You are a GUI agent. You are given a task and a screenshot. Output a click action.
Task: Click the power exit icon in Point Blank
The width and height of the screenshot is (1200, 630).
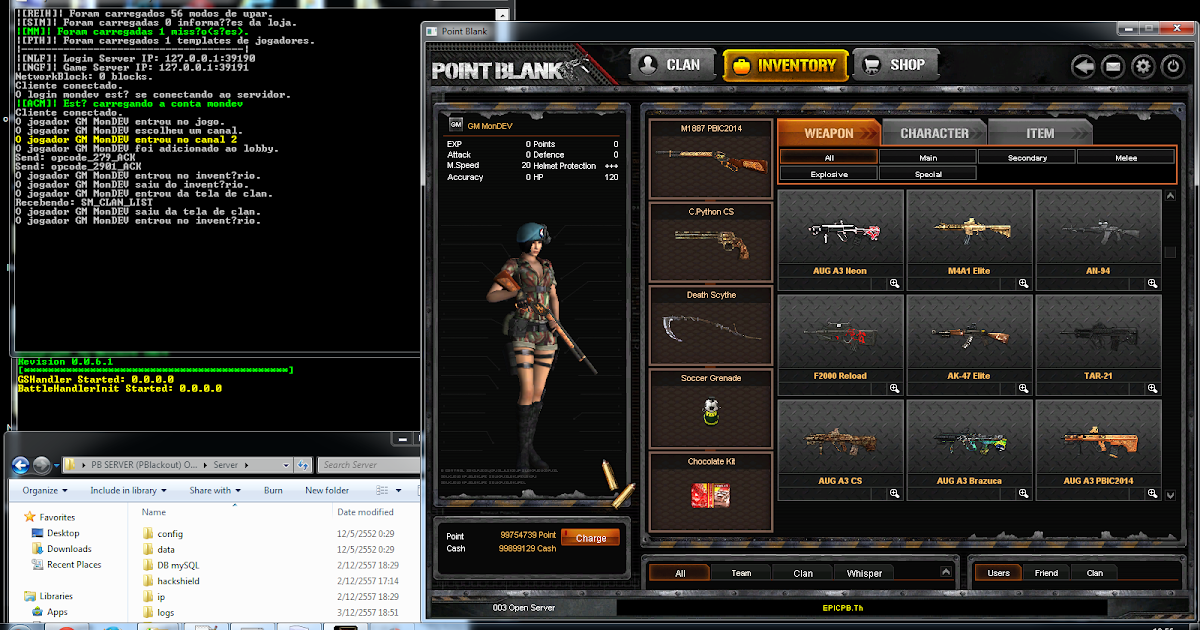pos(1173,67)
